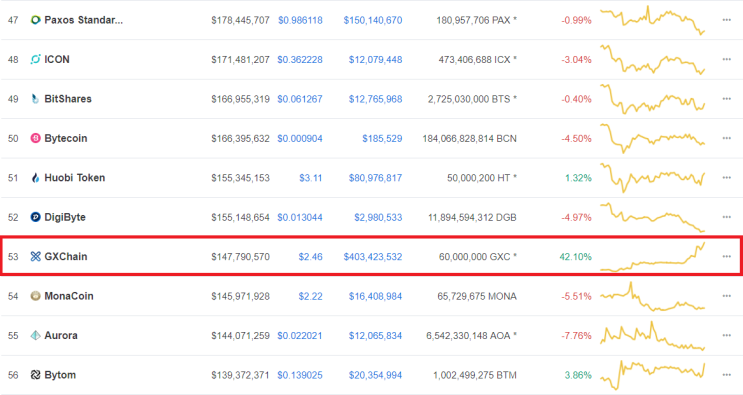Image resolution: width=743 pixels, height=395 pixels.
Task: Open more options for BitShares row
Action: coord(726,99)
